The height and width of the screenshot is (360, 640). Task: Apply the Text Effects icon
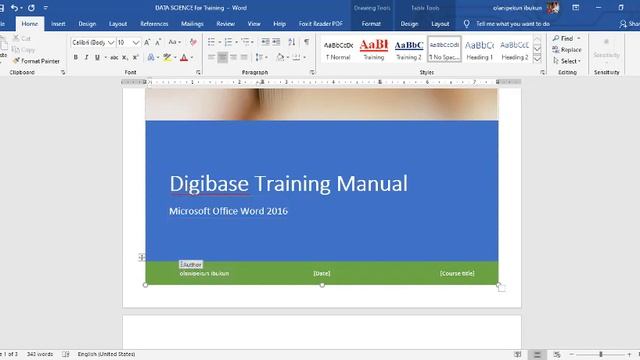(151, 58)
